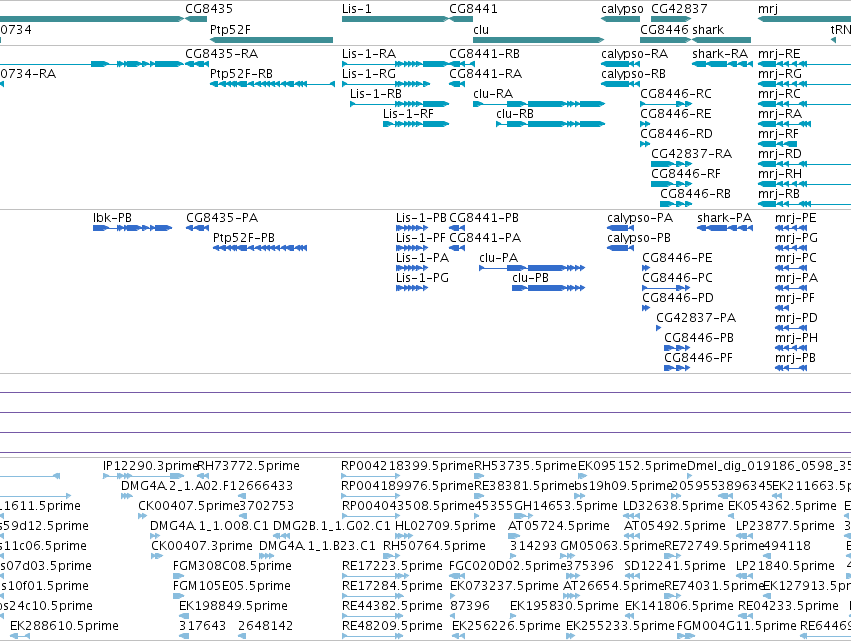This screenshot has height=641, width=851.
Task: Click transcript calypso-RA
Action: pyautogui.click(x=634, y=54)
